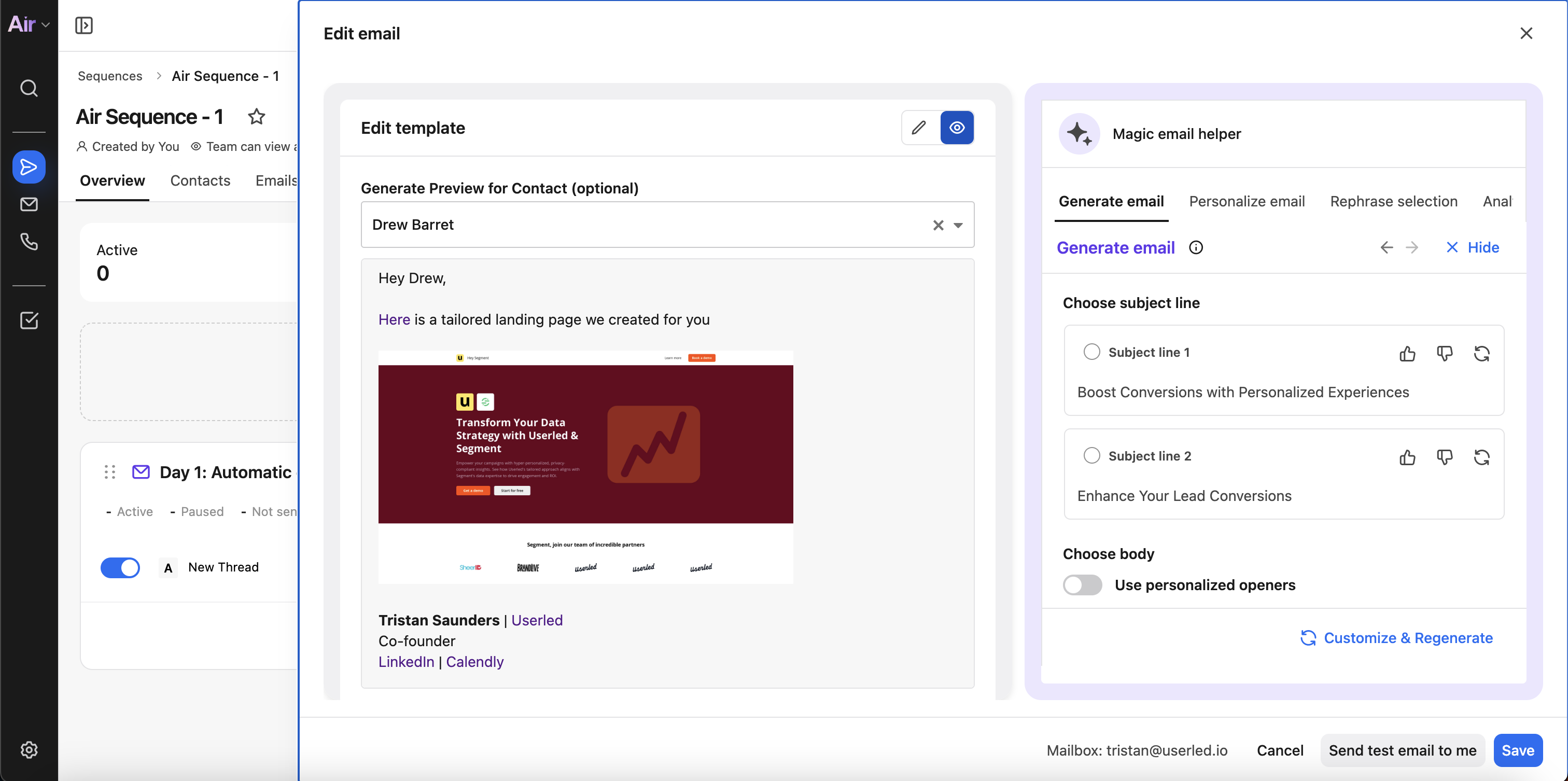Open the phone calls sidebar icon
The width and height of the screenshot is (1568, 781).
[x=29, y=242]
